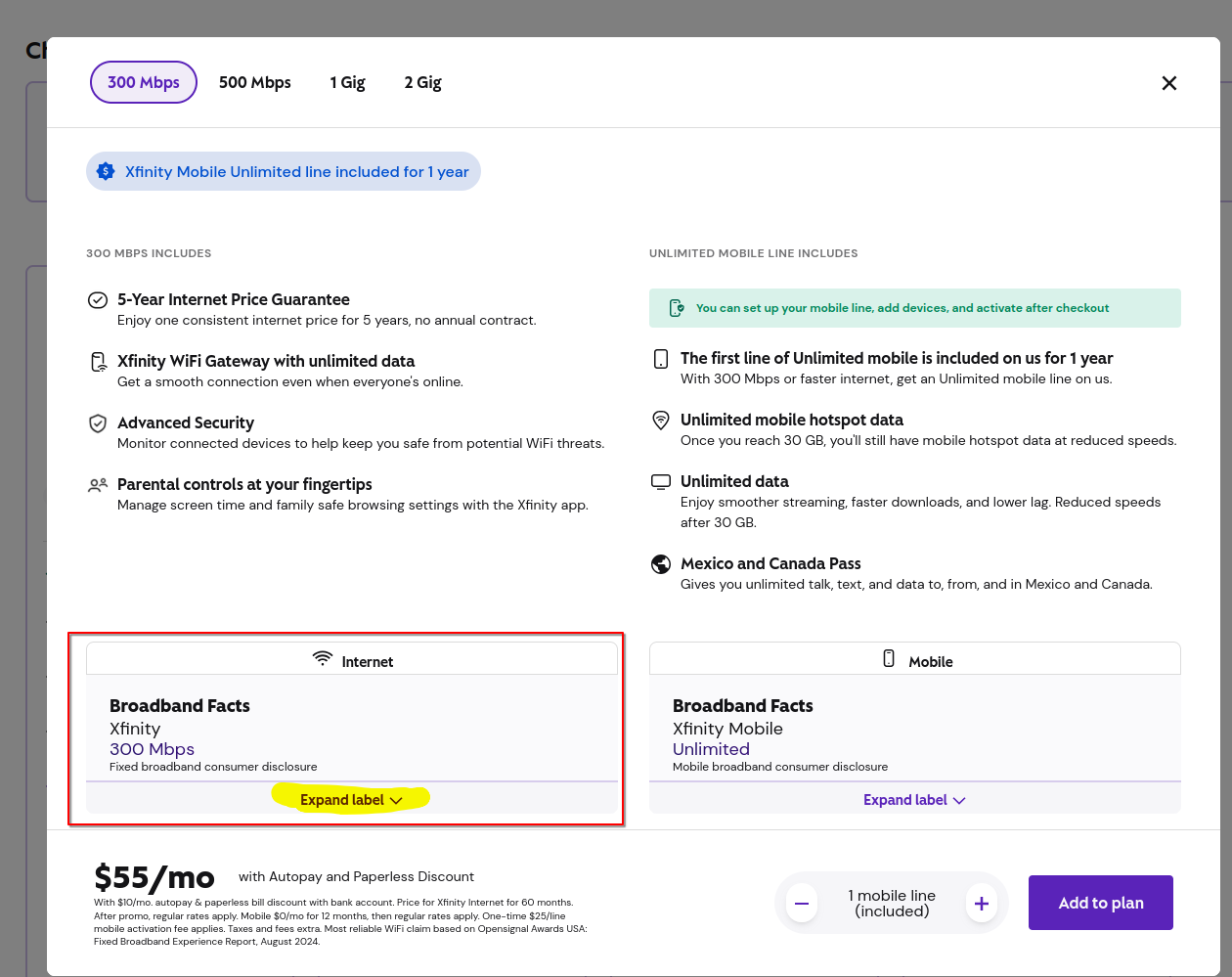Click the Unlimited data monitor icon
Viewport: 1232px width, 977px height.
661,481
